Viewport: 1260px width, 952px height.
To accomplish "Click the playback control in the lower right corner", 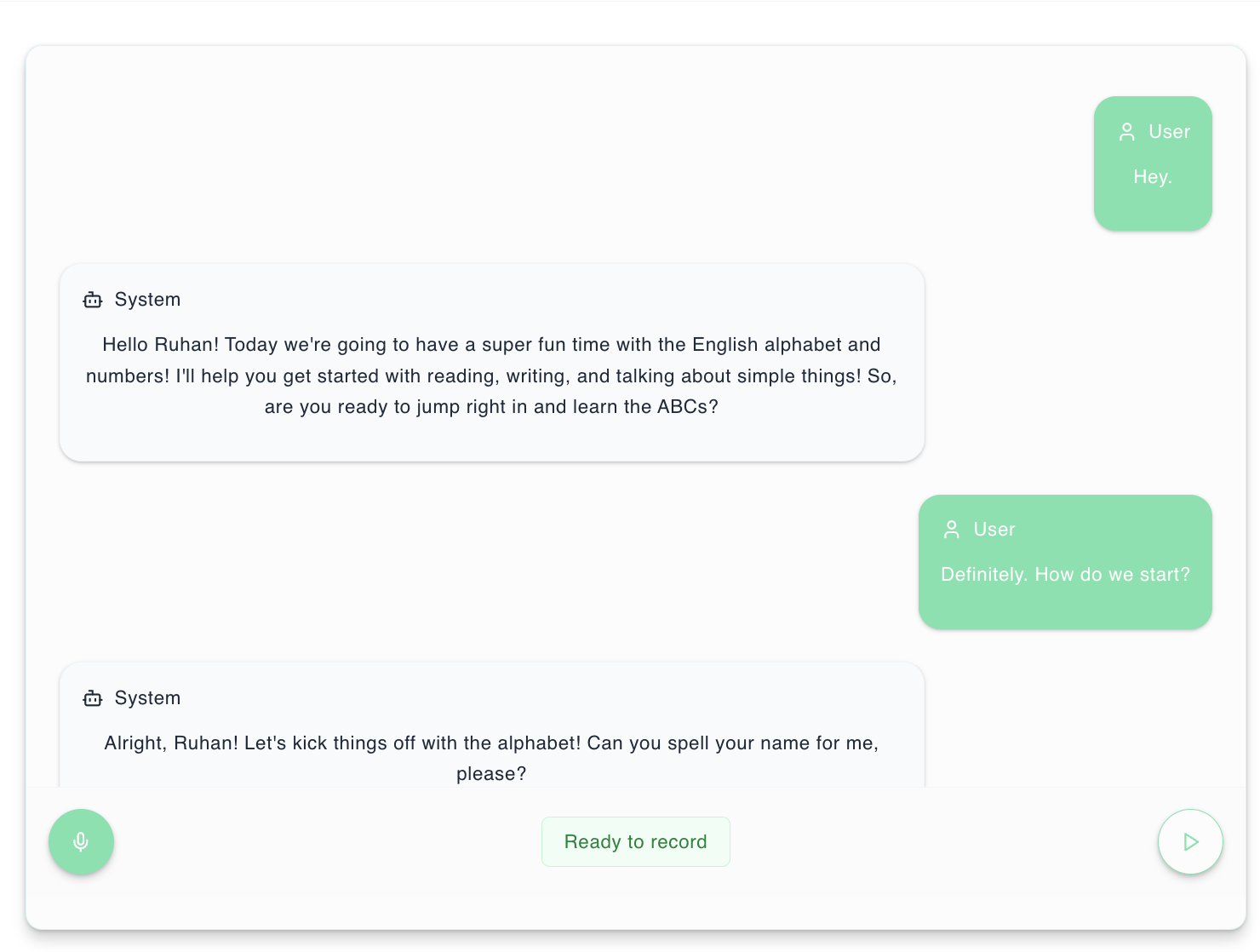I will pyautogui.click(x=1190, y=841).
